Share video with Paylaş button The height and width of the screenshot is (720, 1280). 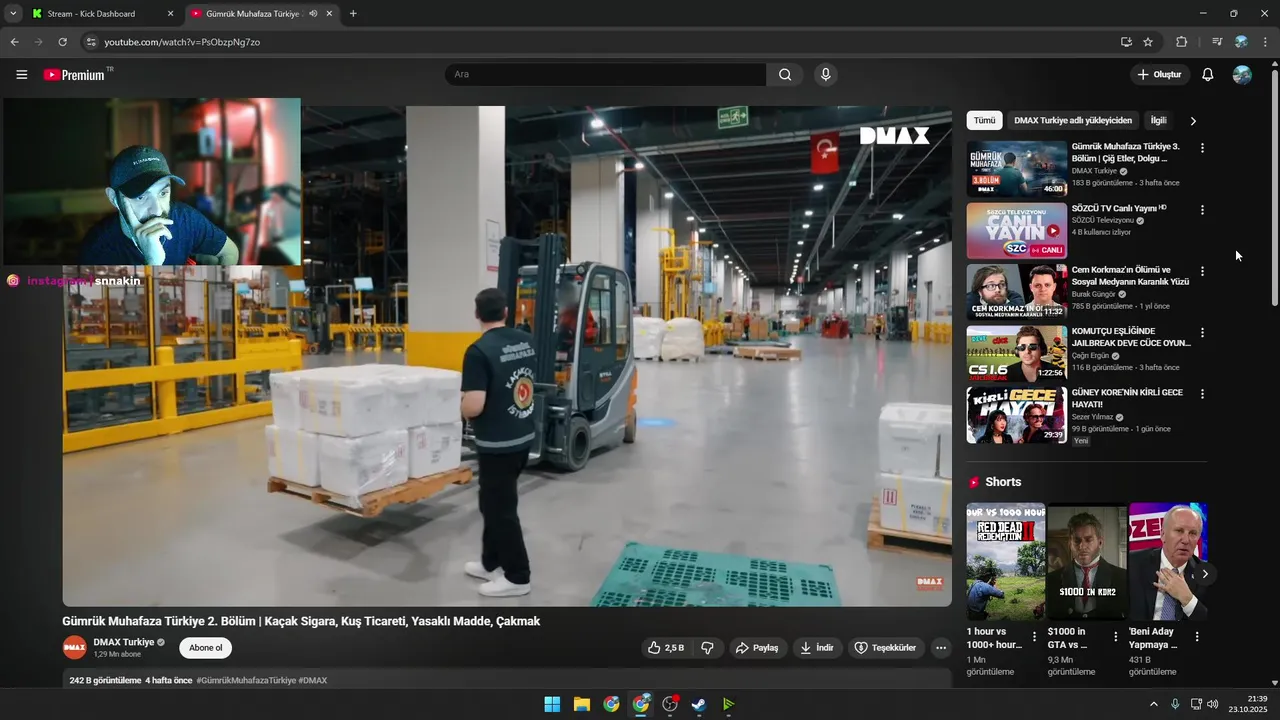pos(757,648)
